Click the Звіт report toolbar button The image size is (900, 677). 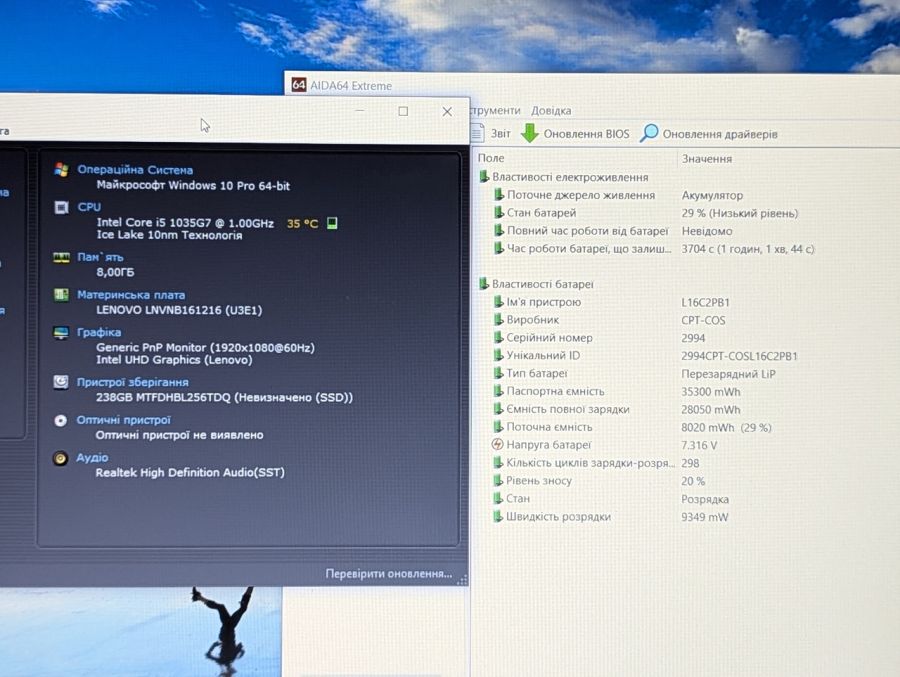click(491, 133)
